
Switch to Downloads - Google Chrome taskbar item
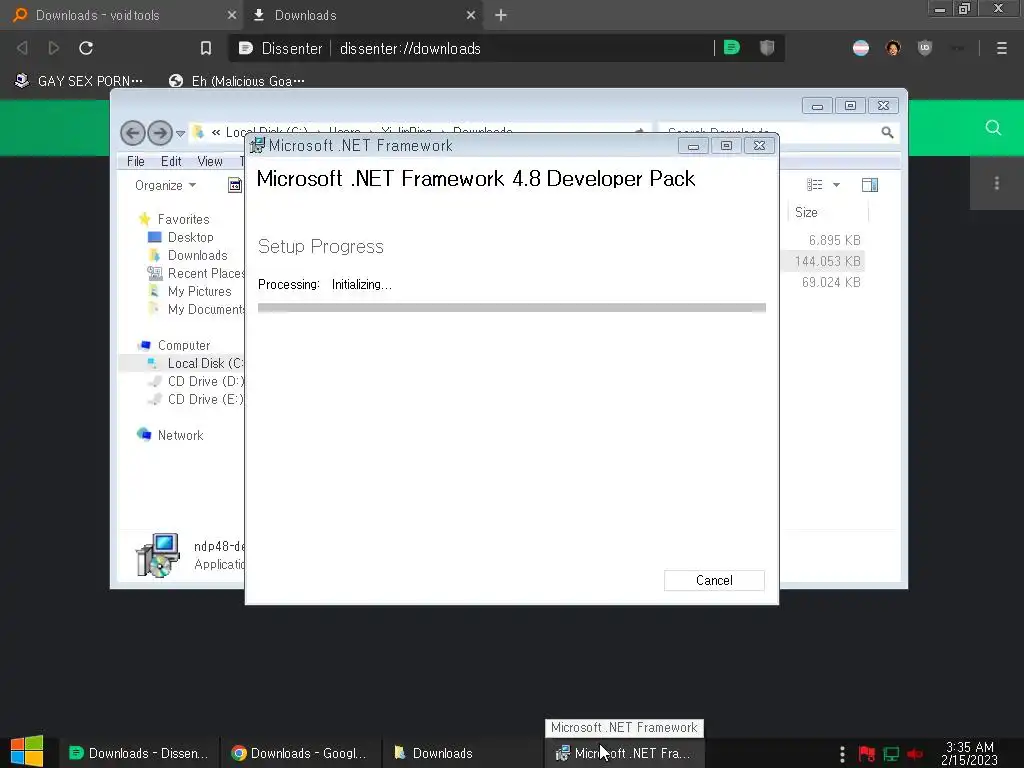click(299, 753)
